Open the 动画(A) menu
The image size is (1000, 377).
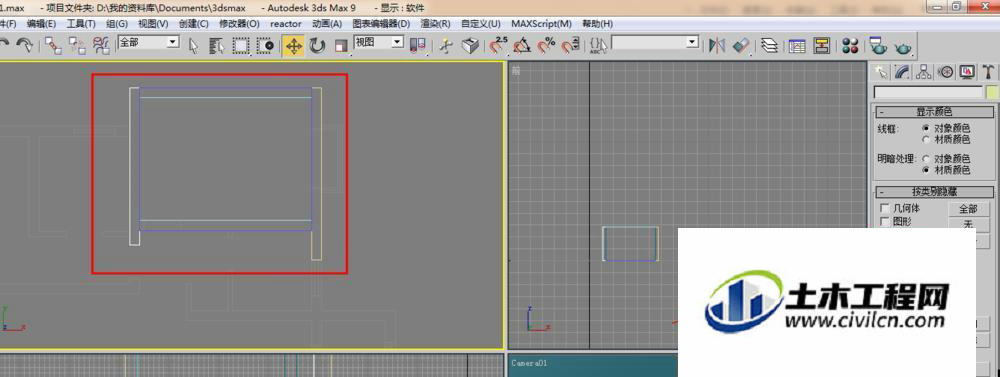(x=327, y=24)
